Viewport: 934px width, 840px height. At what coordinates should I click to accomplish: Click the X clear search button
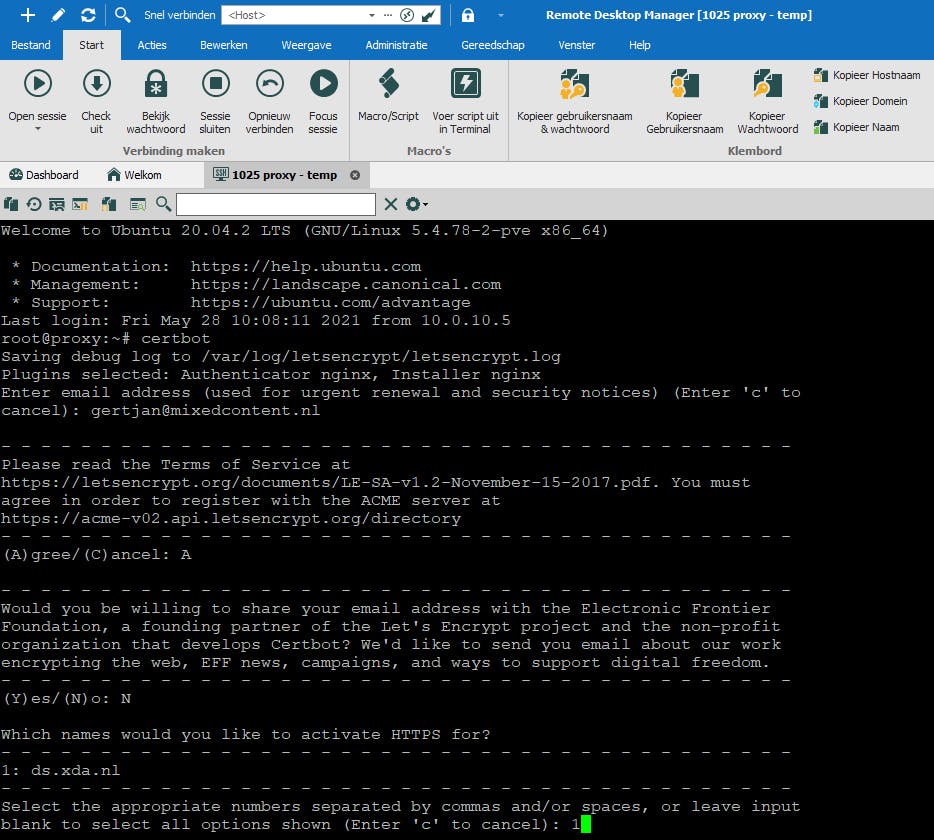click(391, 204)
